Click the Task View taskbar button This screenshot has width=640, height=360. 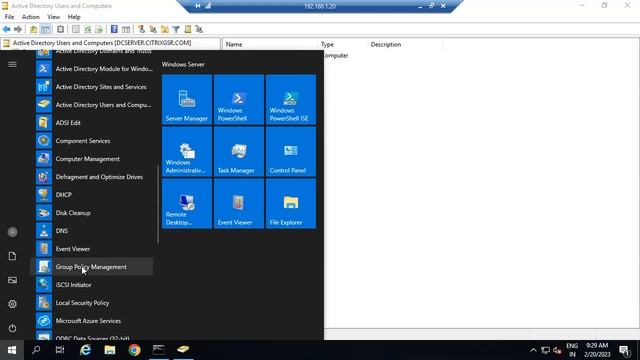tap(60, 350)
